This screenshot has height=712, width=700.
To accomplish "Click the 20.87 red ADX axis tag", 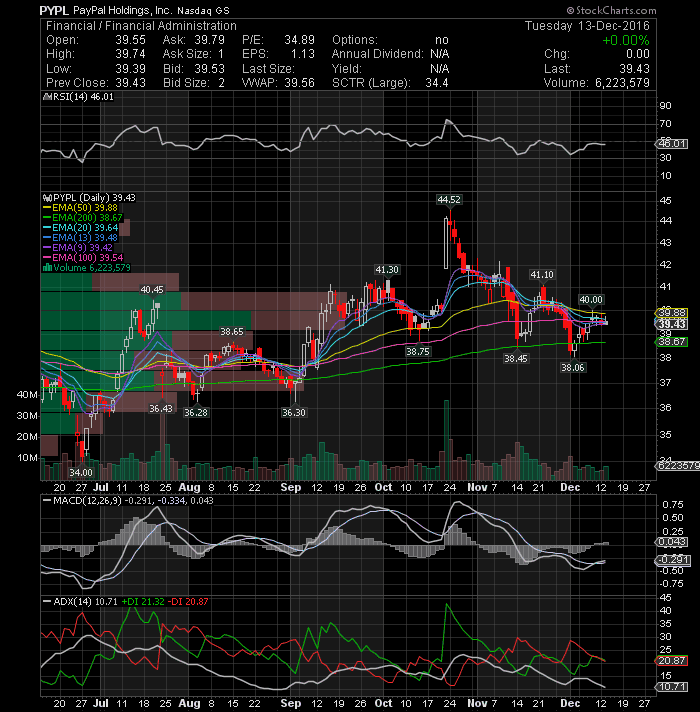I will (672, 661).
